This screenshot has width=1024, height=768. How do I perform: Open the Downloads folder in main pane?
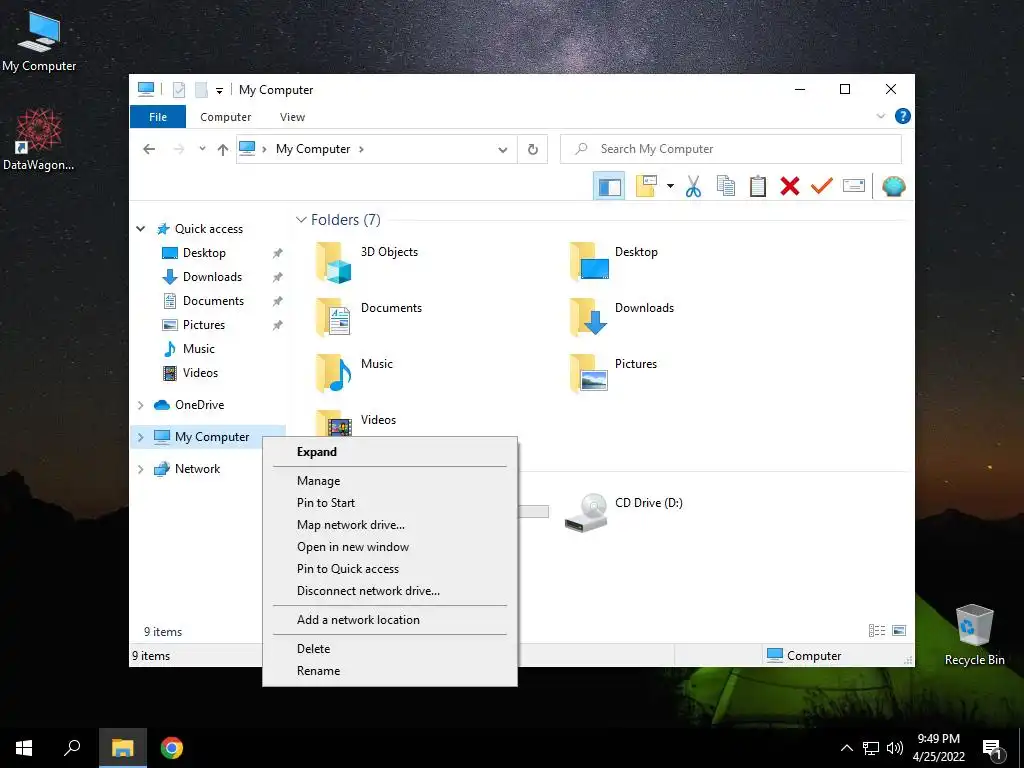pyautogui.click(x=621, y=317)
